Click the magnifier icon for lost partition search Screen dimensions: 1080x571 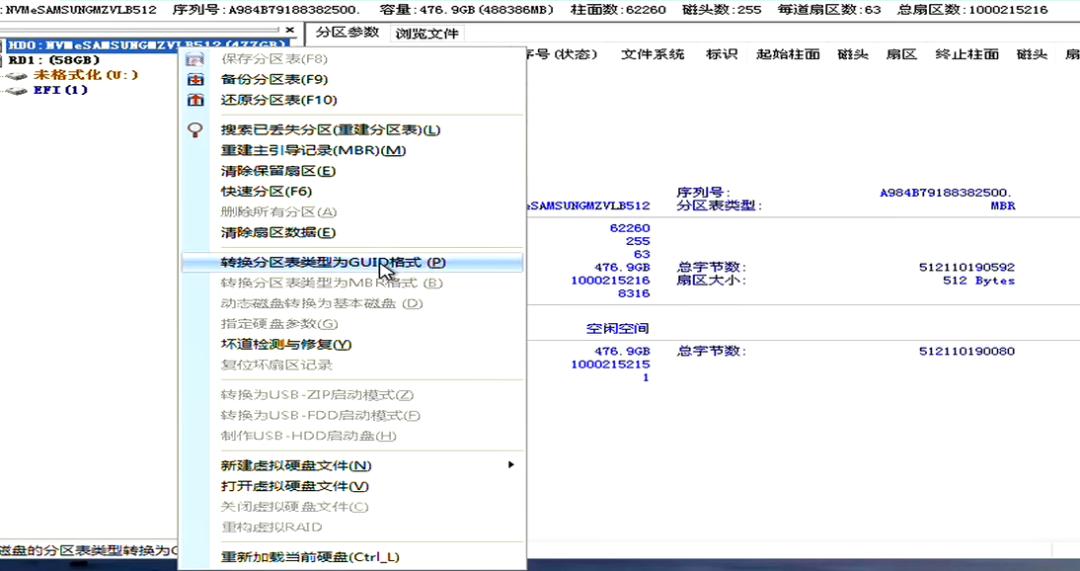click(x=196, y=130)
